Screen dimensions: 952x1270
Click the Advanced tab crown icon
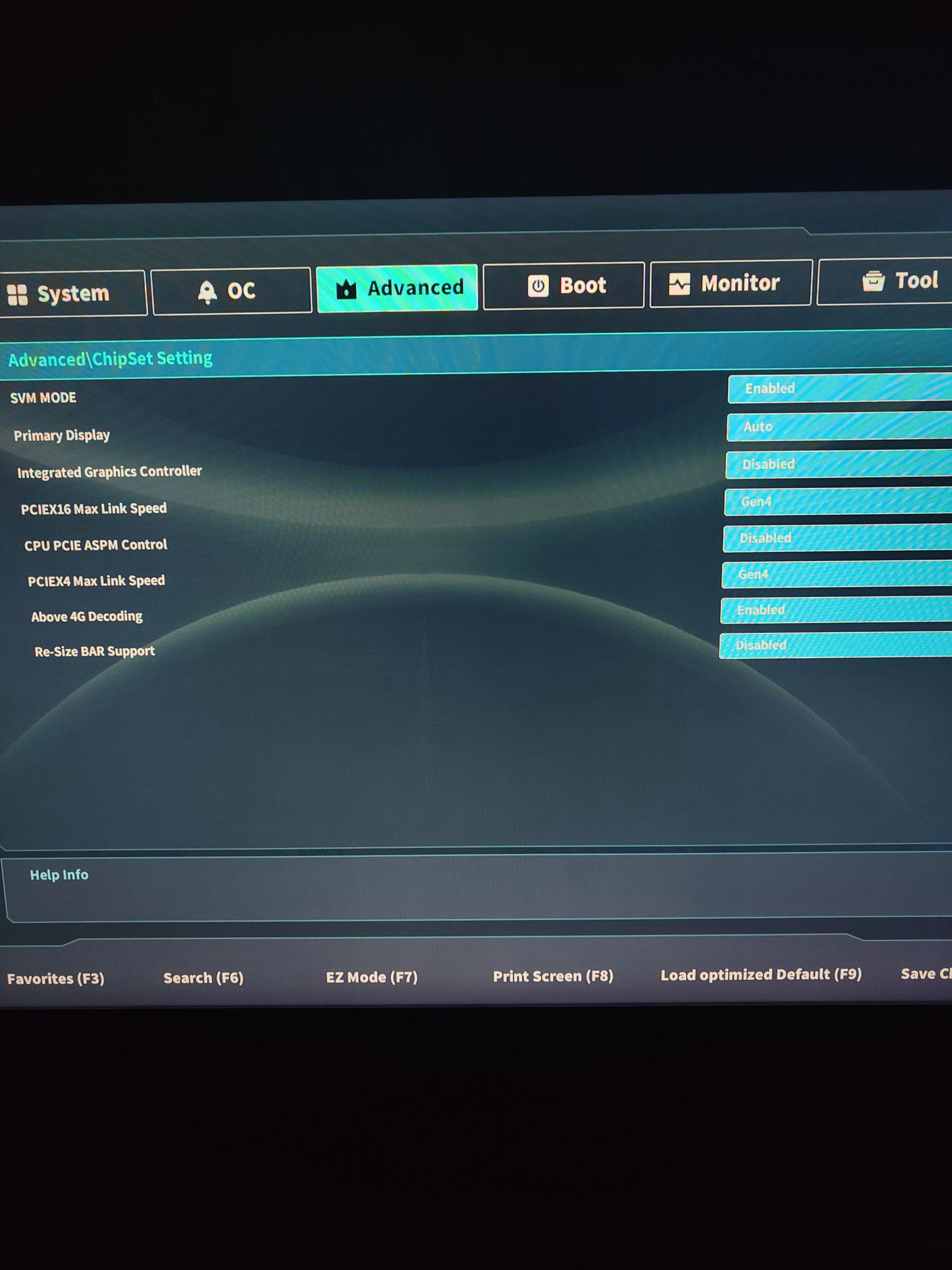click(x=346, y=289)
